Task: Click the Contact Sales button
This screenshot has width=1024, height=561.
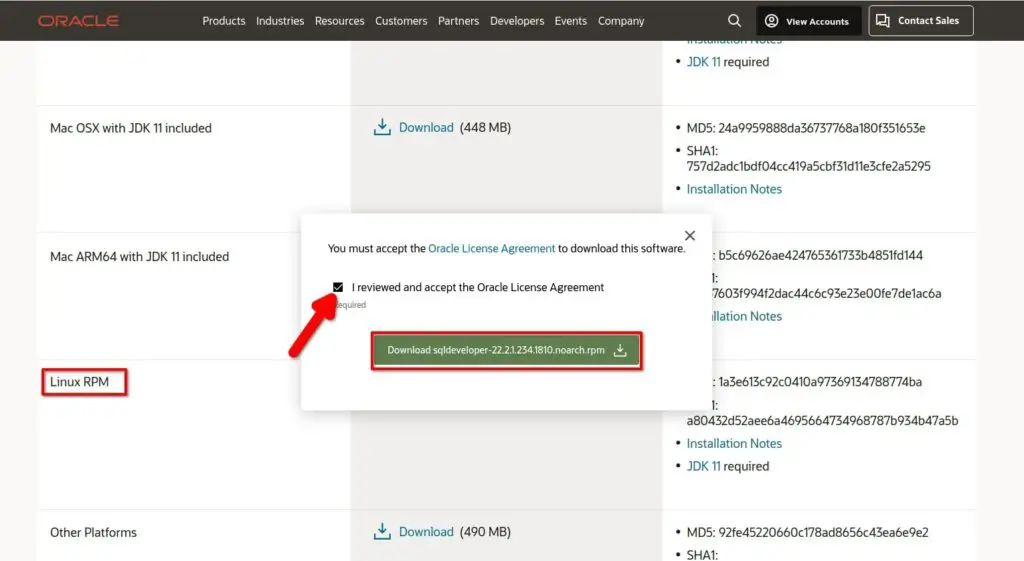Action: pos(921,21)
